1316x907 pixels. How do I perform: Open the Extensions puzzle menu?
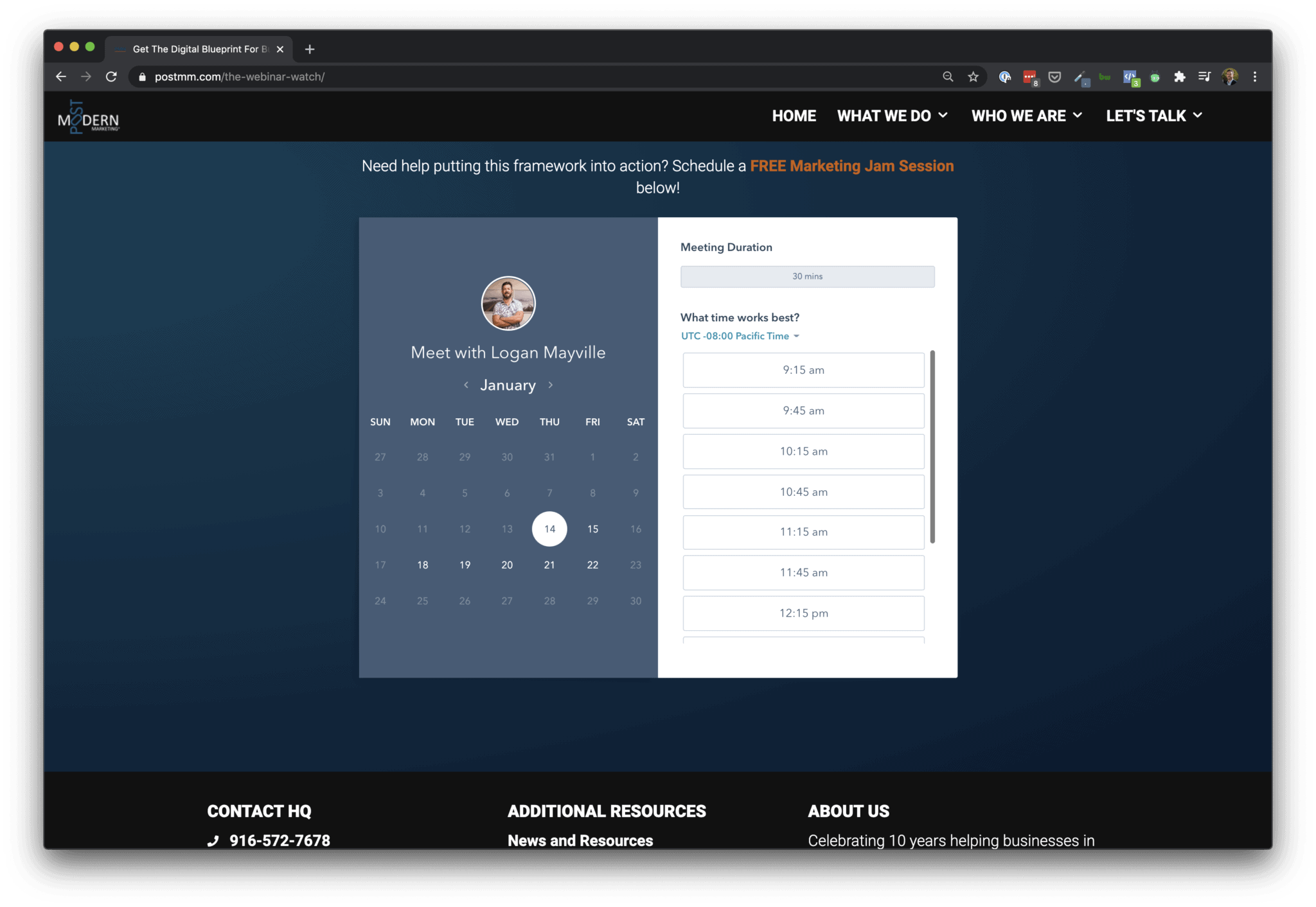1179,76
